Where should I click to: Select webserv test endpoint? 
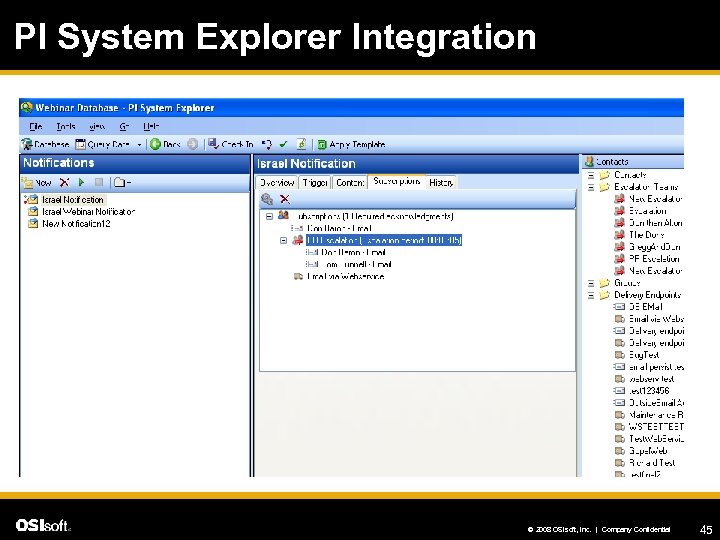point(652,379)
